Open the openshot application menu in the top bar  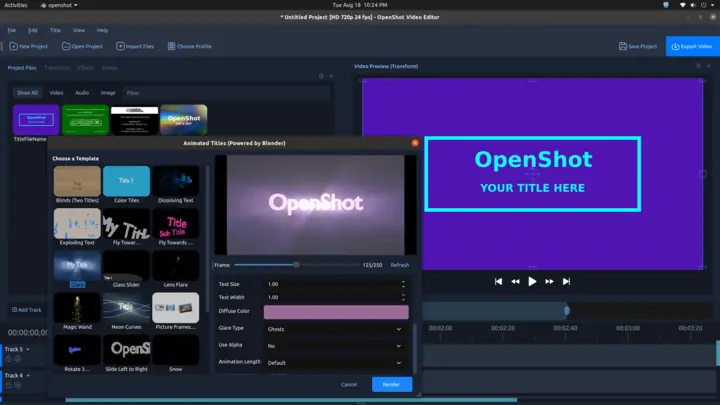[59, 5]
